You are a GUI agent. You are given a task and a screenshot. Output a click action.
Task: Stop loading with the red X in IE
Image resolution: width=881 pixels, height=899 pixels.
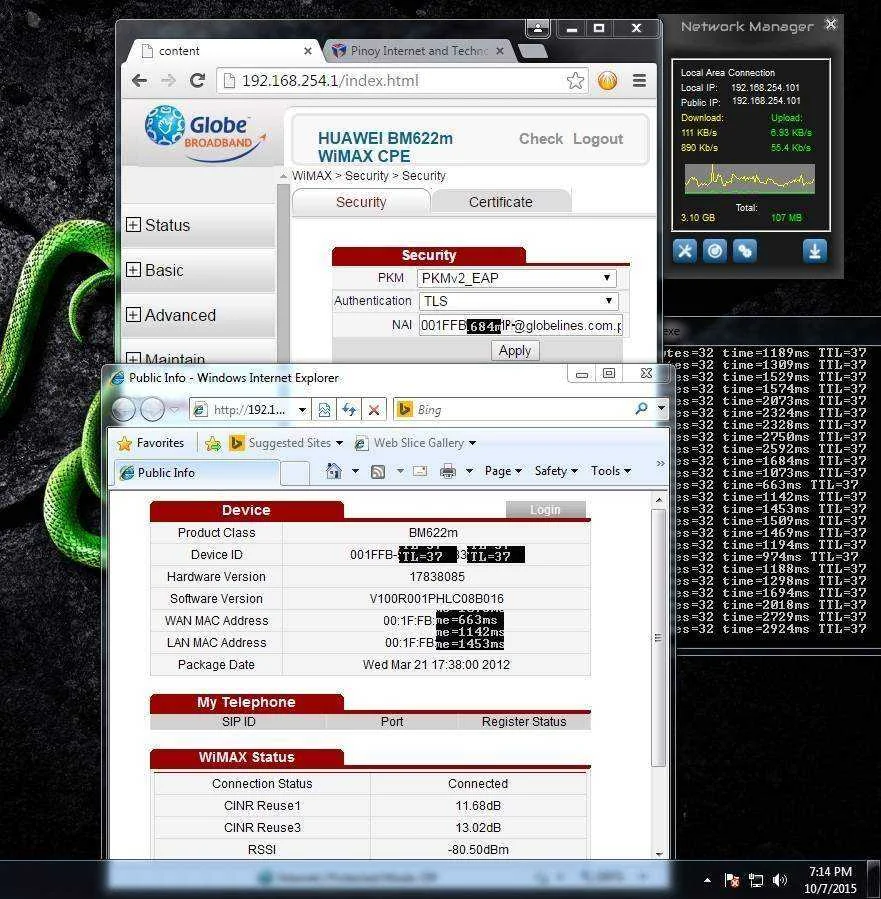click(x=374, y=410)
